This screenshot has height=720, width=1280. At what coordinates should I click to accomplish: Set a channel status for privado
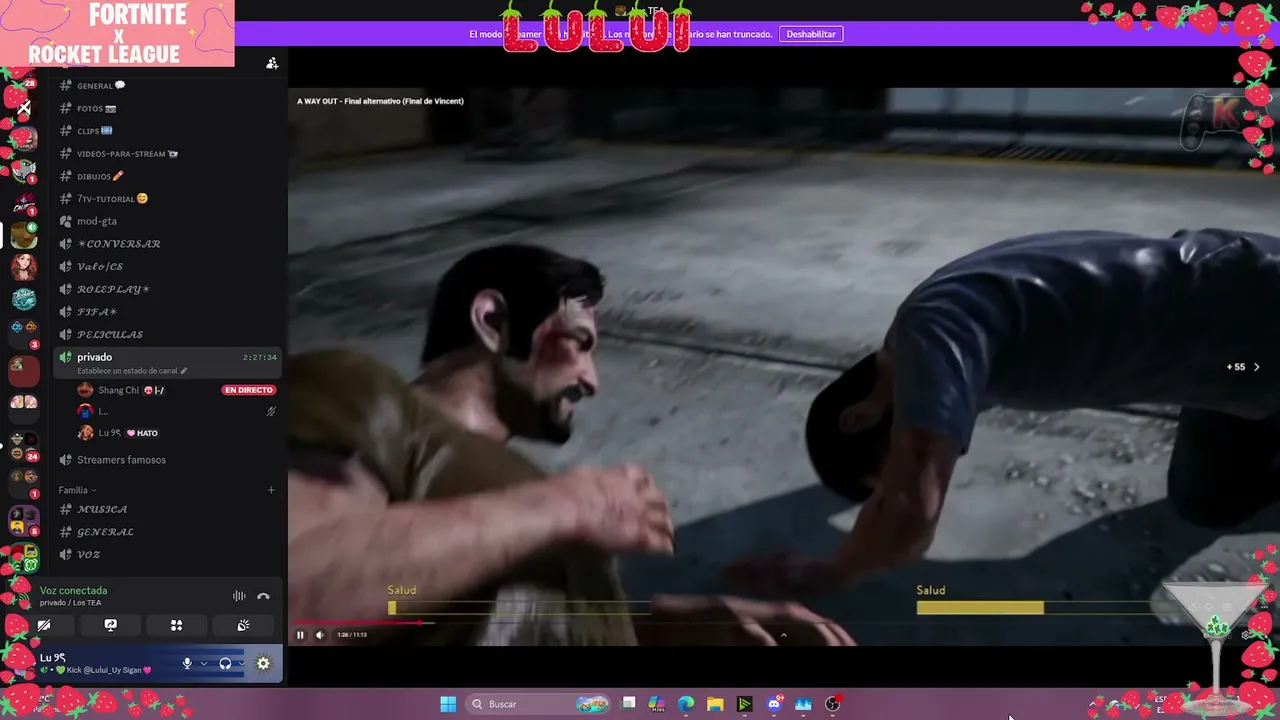132,371
